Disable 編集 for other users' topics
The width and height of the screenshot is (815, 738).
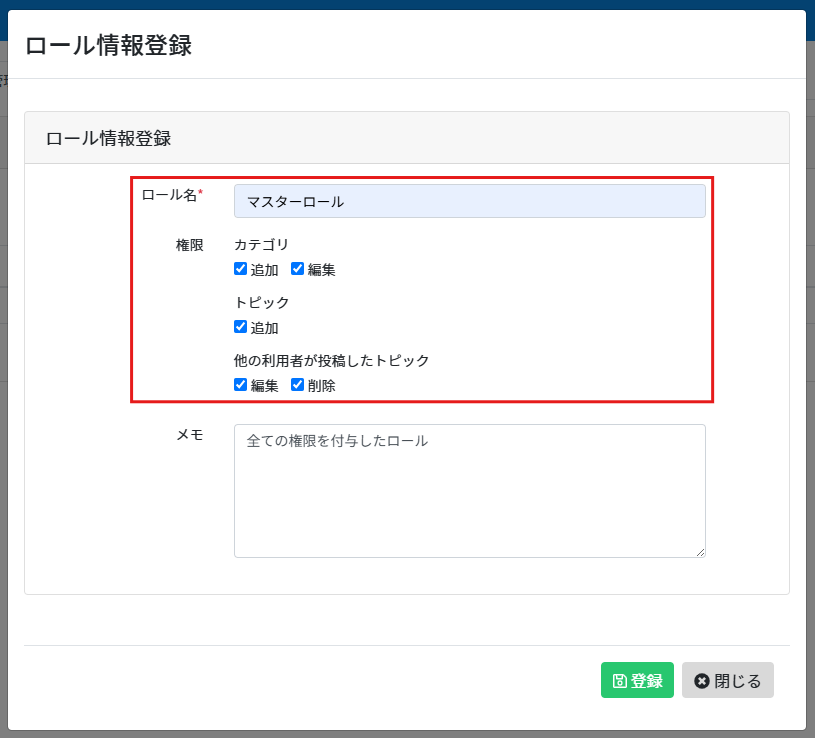point(240,385)
